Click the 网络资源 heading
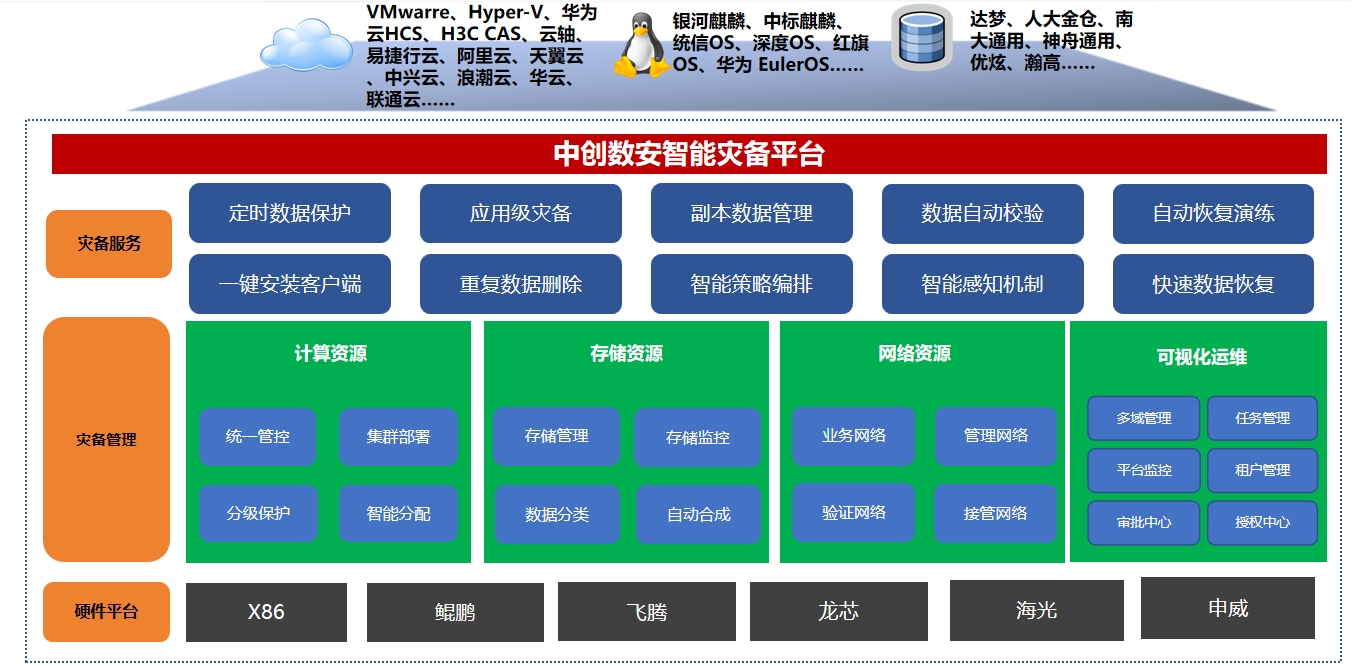The image size is (1352, 671). 914,354
